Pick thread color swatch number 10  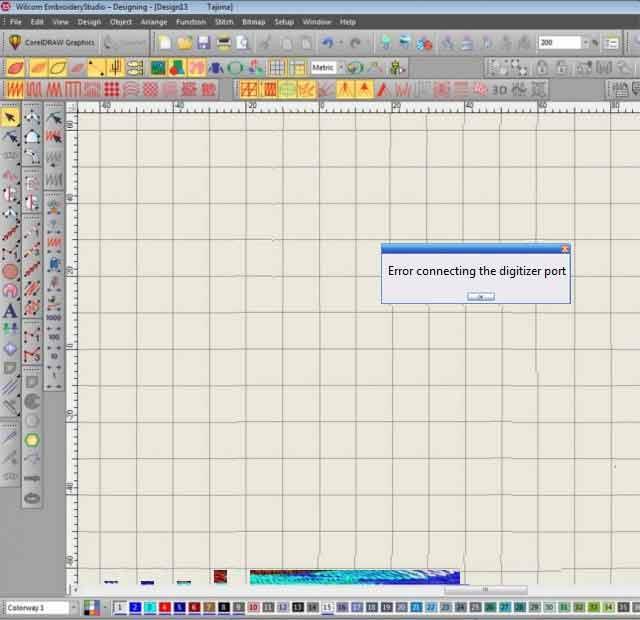[254, 607]
